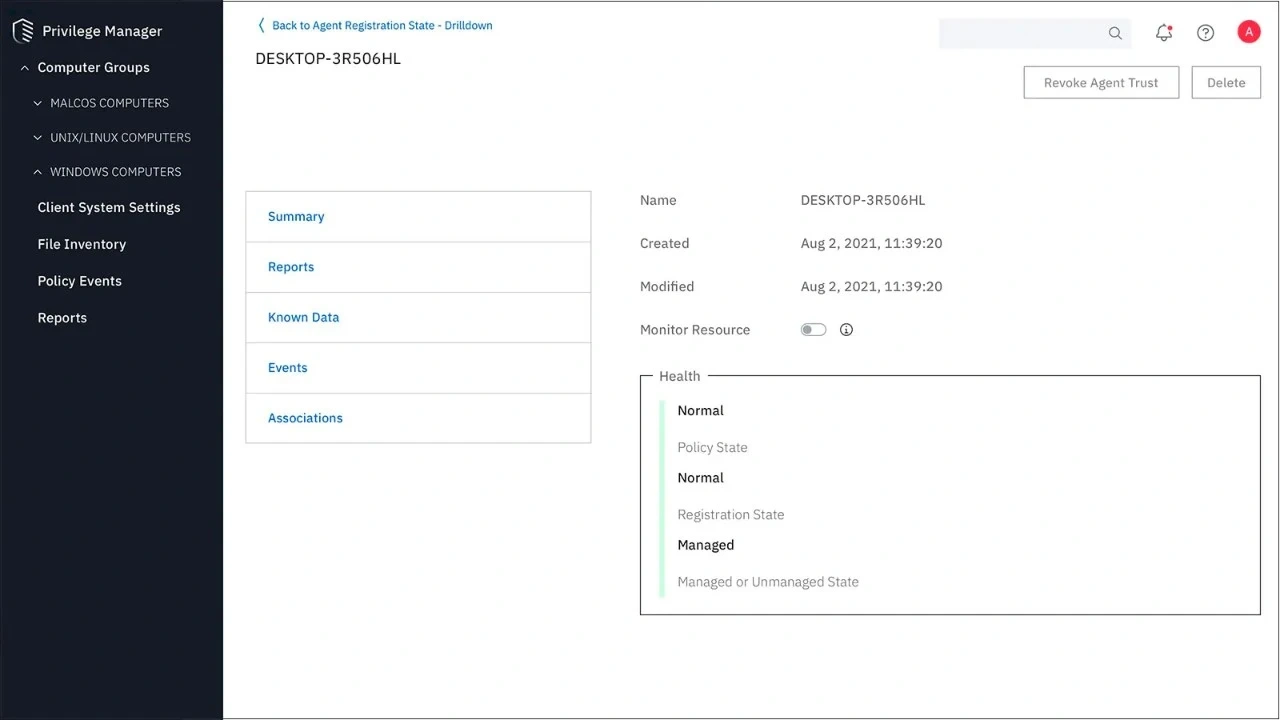Collapse the Computer Groups section
Image resolution: width=1280 pixels, height=720 pixels.
25,68
